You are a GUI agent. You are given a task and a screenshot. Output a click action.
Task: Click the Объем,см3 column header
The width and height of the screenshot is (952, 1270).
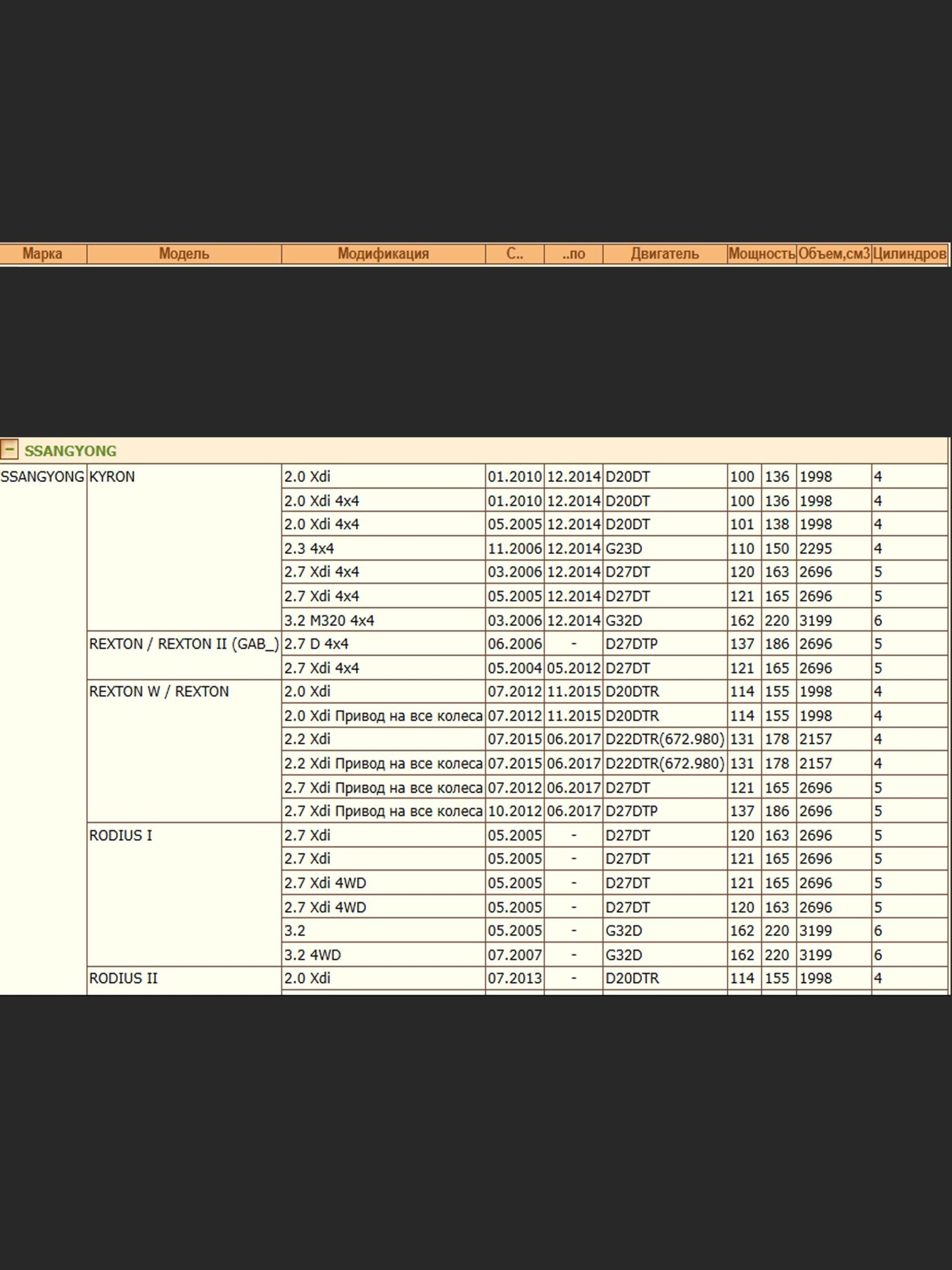(x=833, y=254)
